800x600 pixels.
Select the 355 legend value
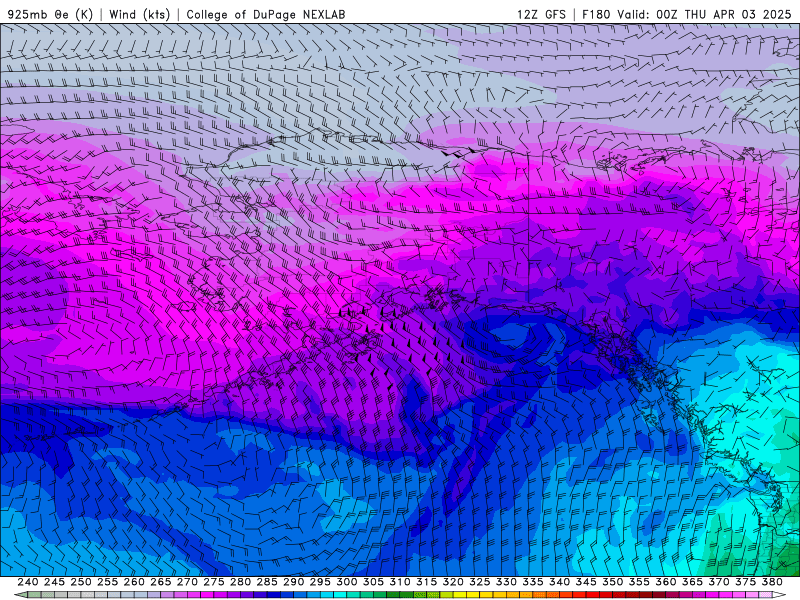639,582
